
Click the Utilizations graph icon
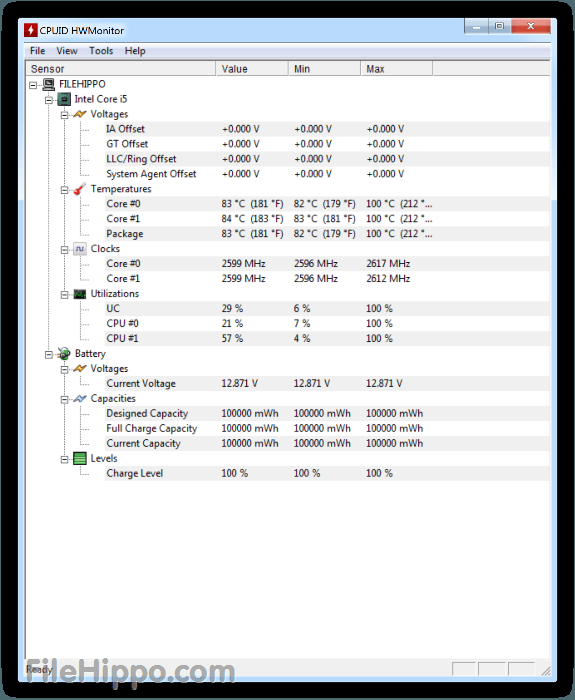[x=80, y=294]
